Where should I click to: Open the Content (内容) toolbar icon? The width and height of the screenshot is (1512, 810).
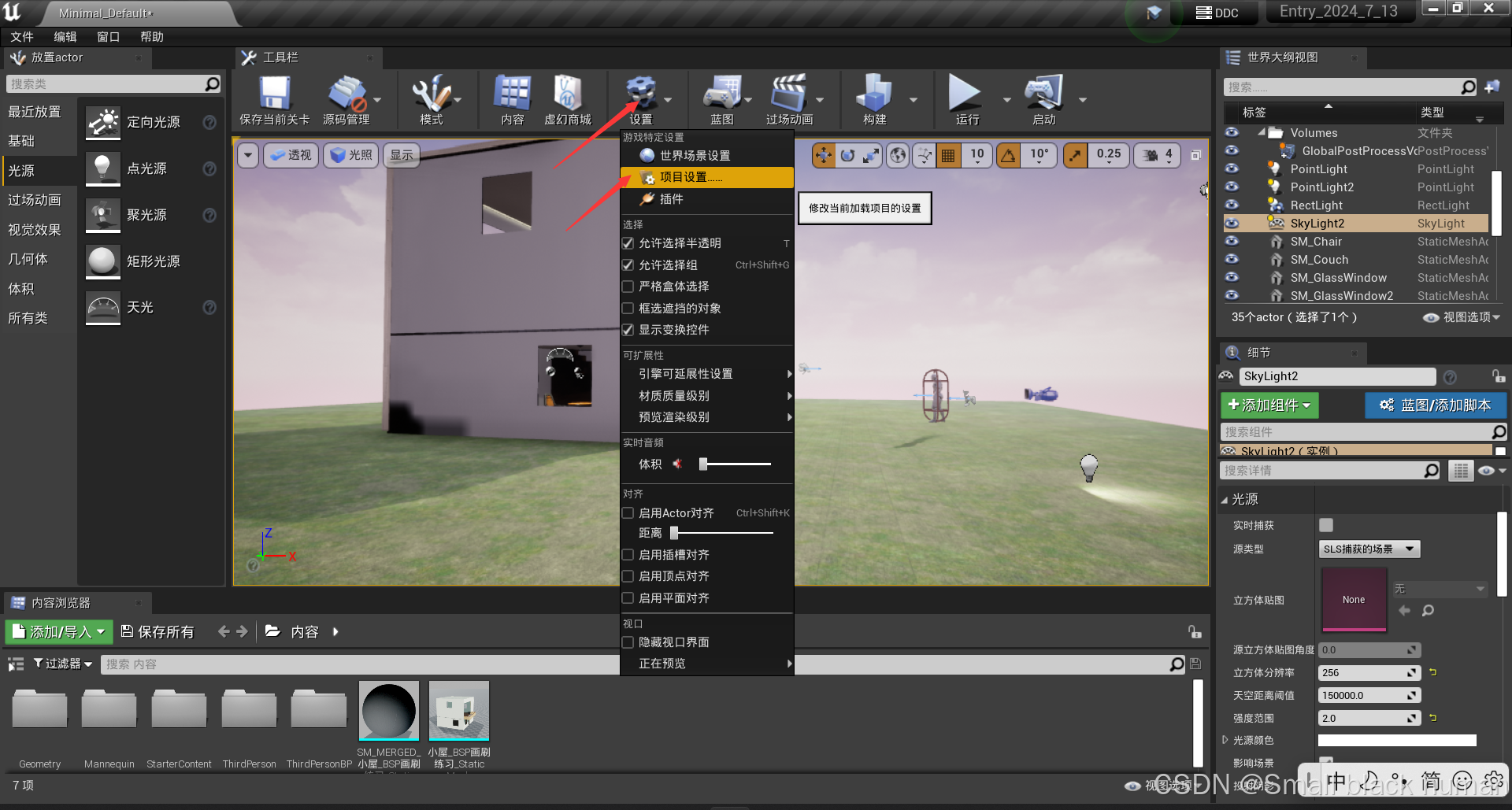[512, 94]
